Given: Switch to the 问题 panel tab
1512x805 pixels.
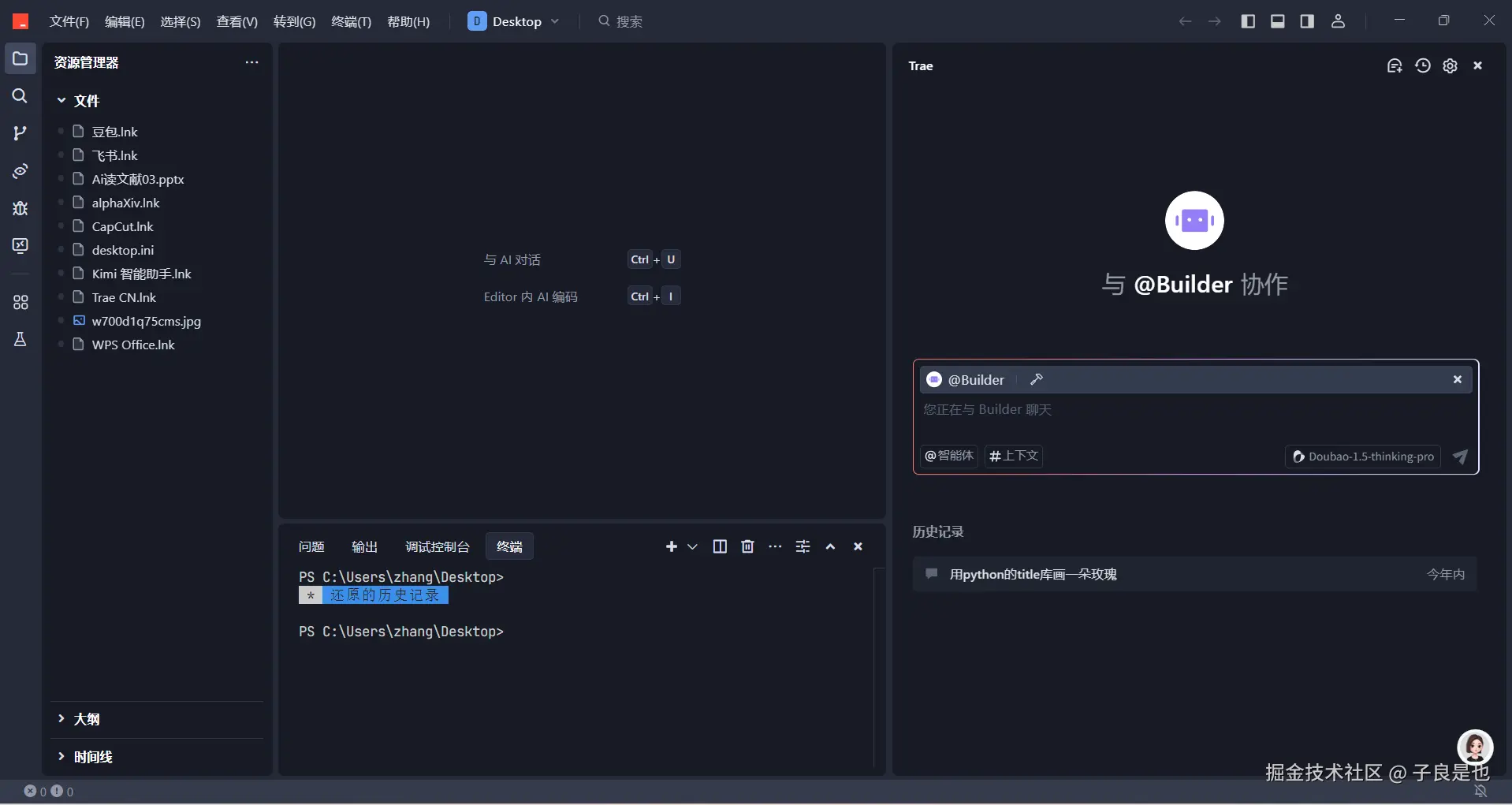Looking at the screenshot, I should click(311, 546).
